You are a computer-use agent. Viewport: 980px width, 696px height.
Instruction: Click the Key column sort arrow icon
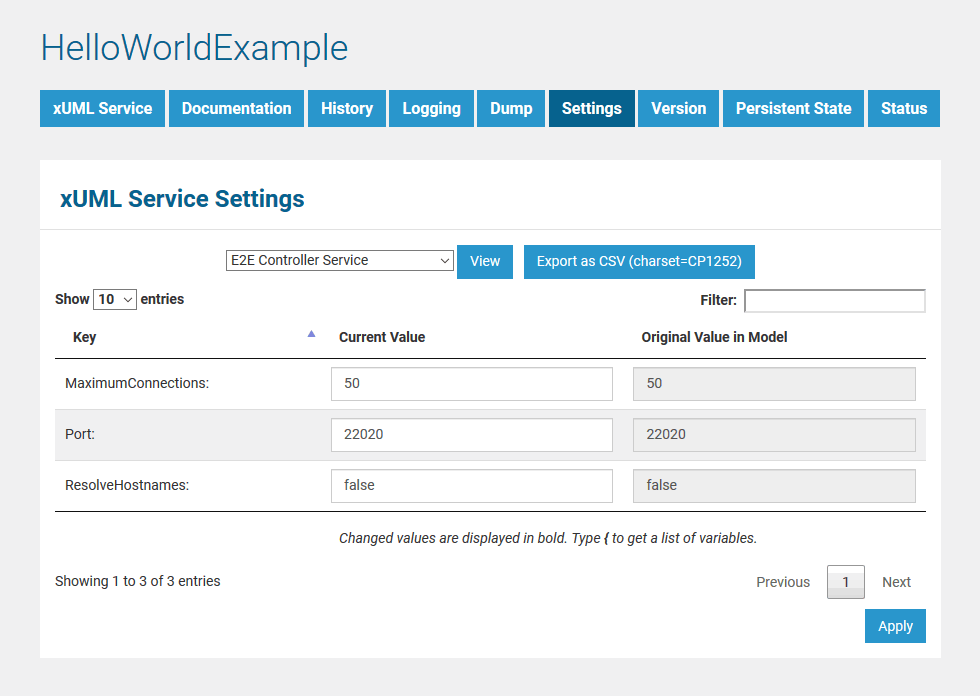pyautogui.click(x=311, y=334)
